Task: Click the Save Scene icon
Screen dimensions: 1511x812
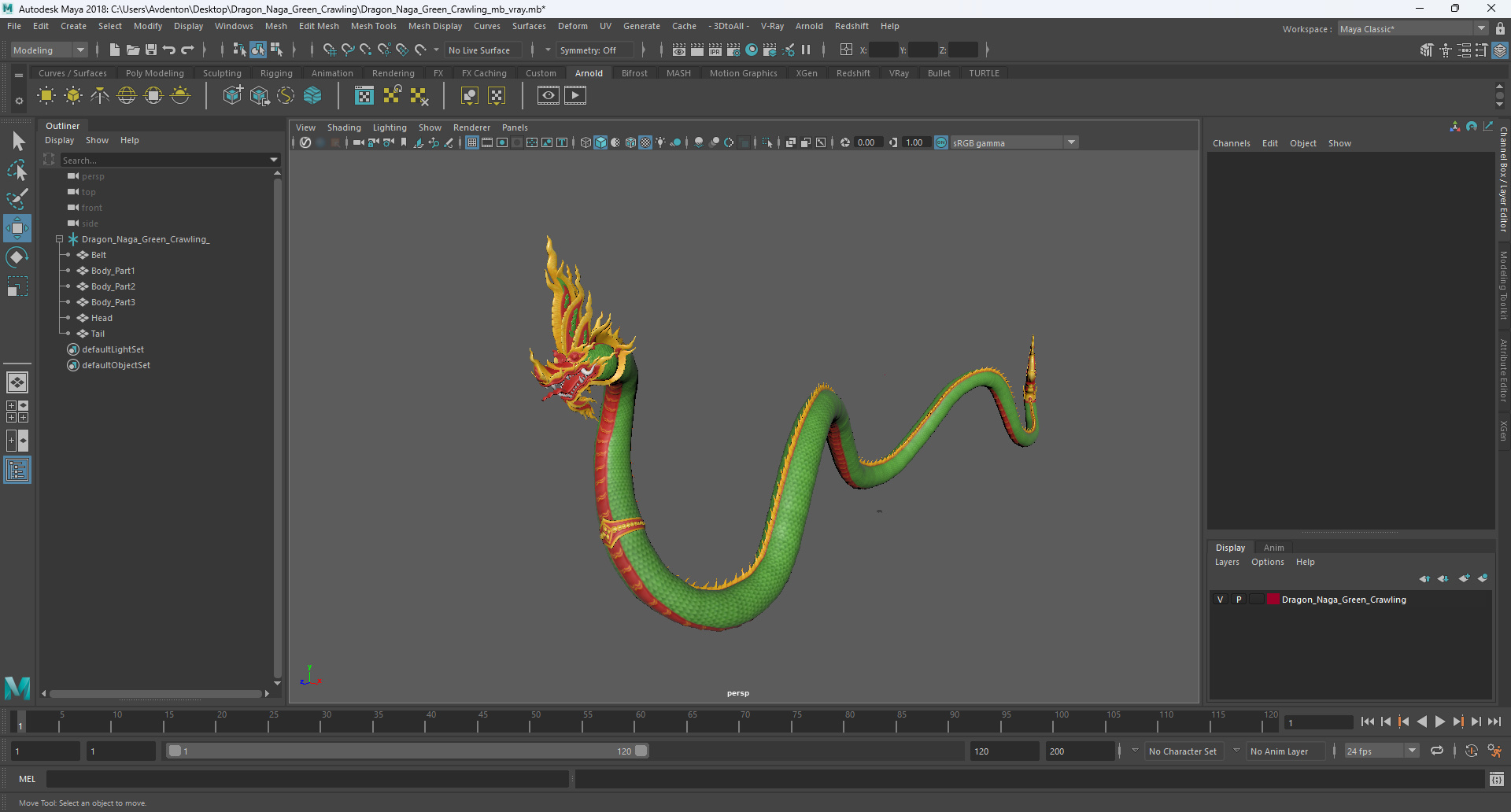Action: 151,50
